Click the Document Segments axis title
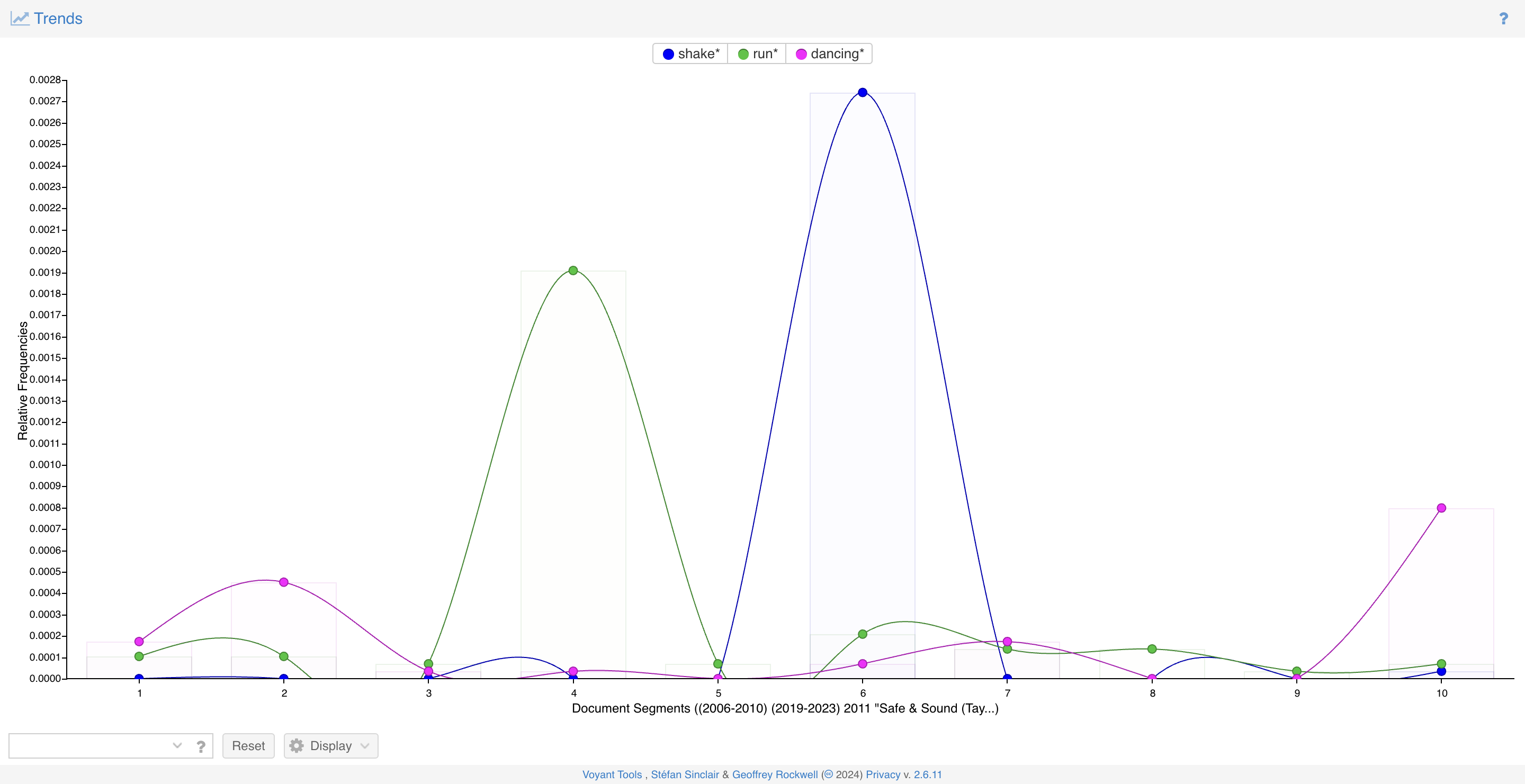 click(785, 708)
